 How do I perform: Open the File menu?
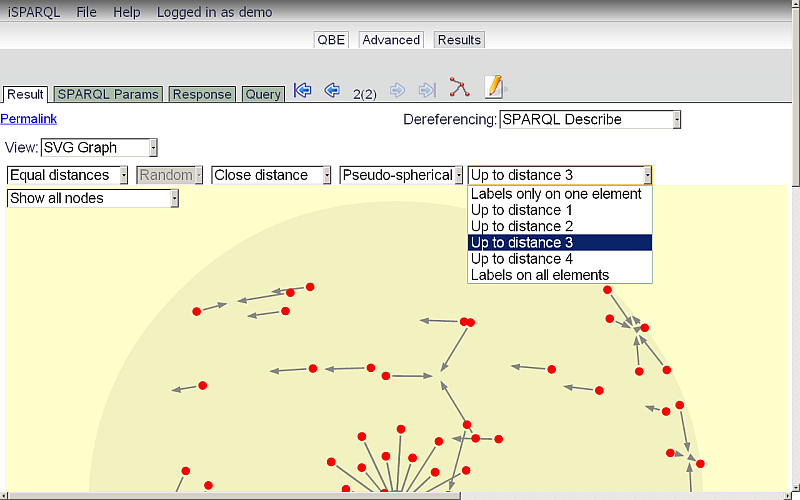click(86, 12)
